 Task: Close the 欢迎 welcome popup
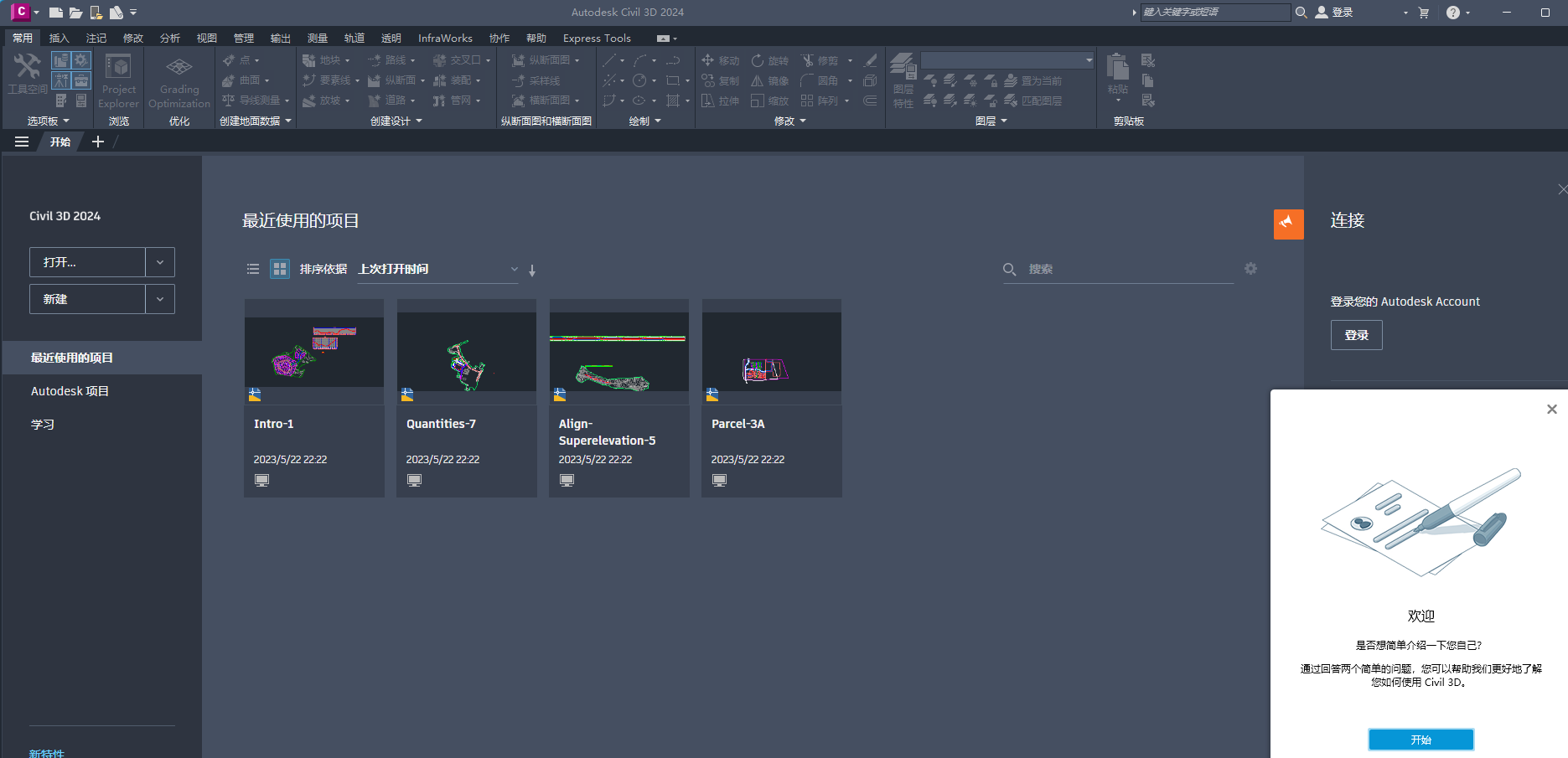coord(1551,409)
